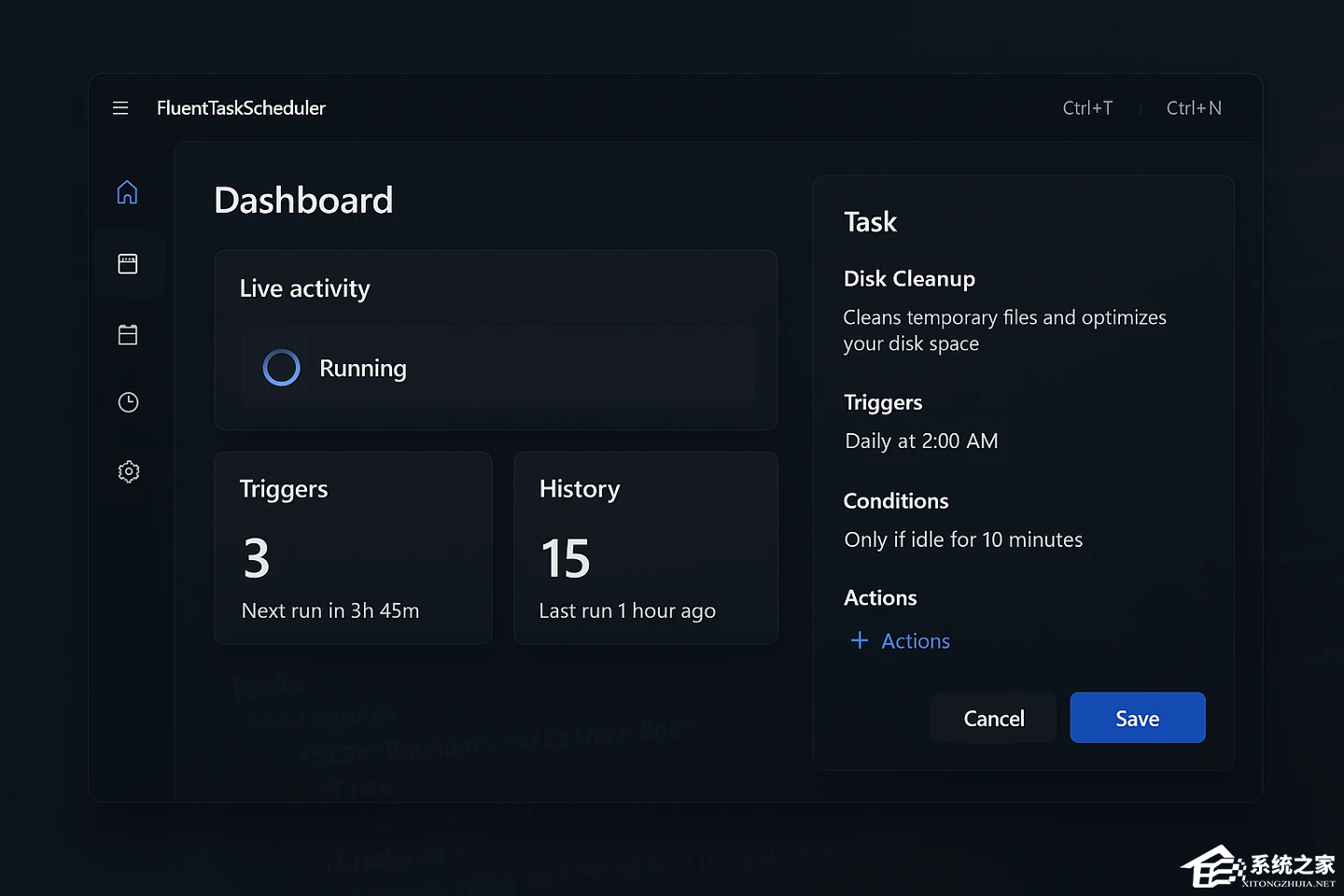
Task: Select the Running live activity row
Action: pyautogui.click(x=497, y=368)
